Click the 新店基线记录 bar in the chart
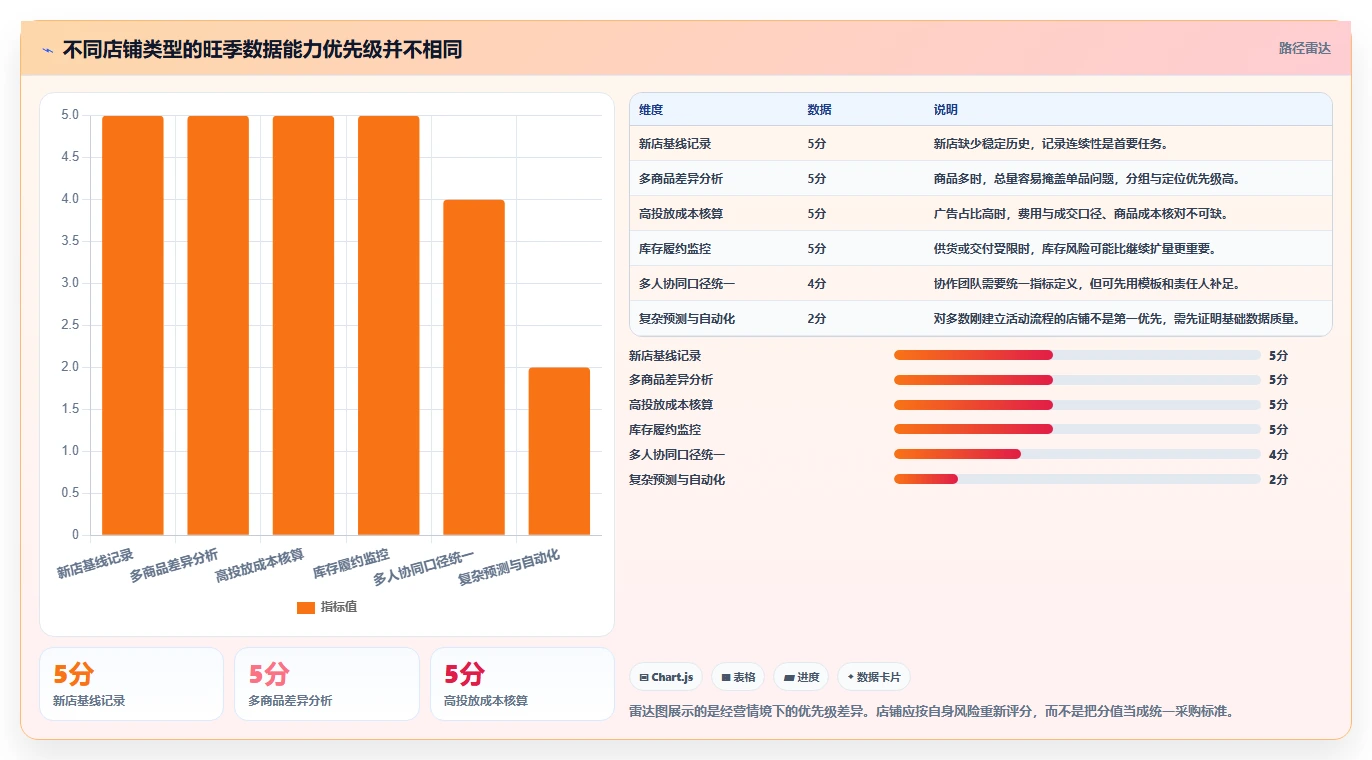Viewport: 1372px width, 760px height. tap(133, 325)
